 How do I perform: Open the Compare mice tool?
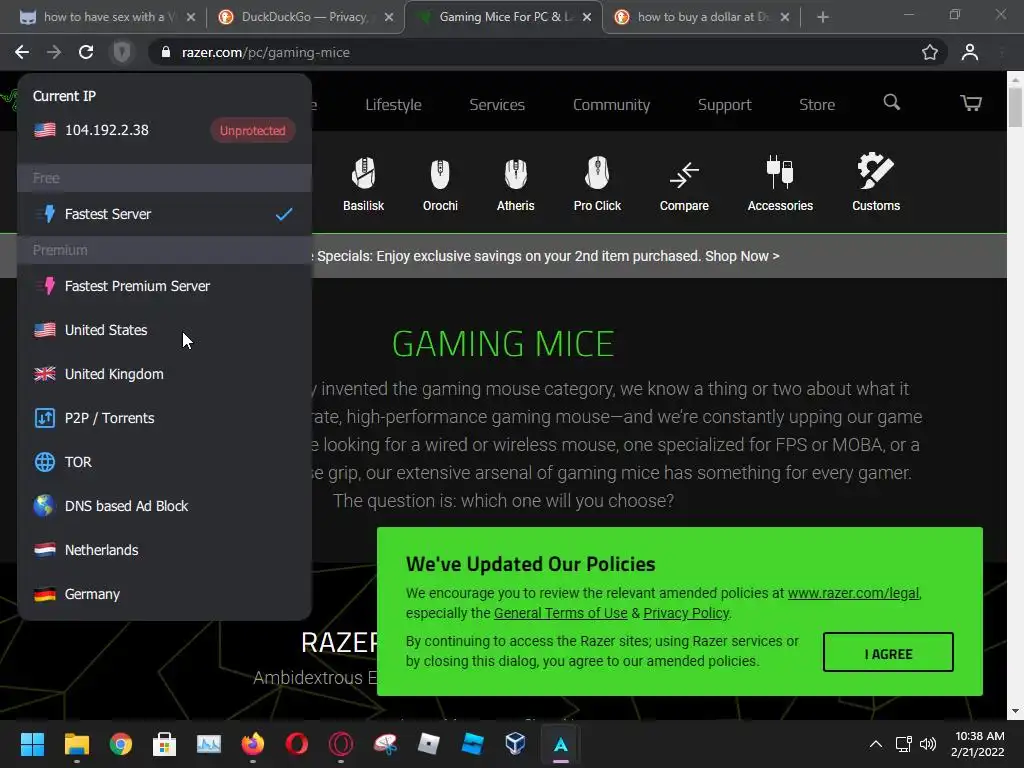pos(684,186)
